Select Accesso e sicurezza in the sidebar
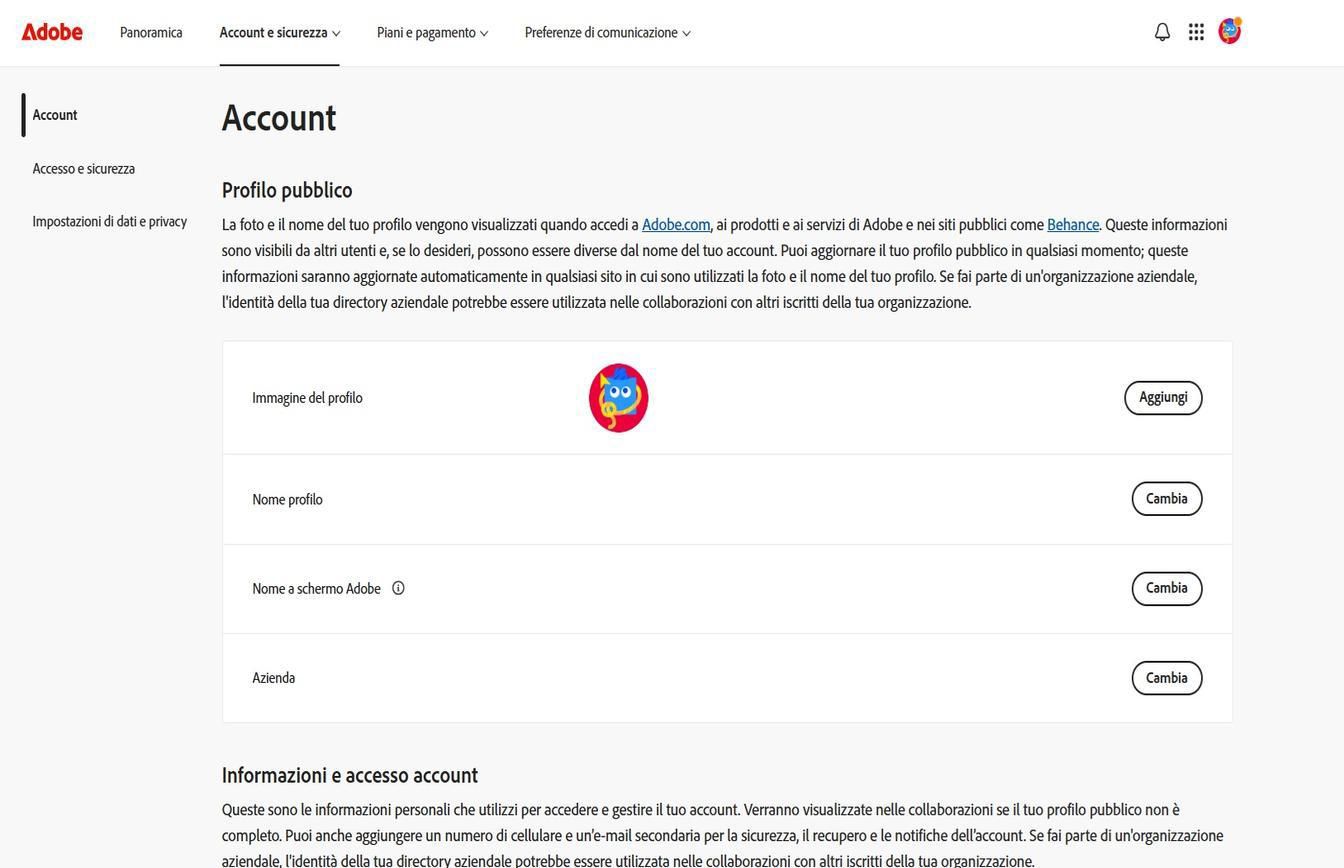Viewport: 1344px width, 868px height. [84, 168]
